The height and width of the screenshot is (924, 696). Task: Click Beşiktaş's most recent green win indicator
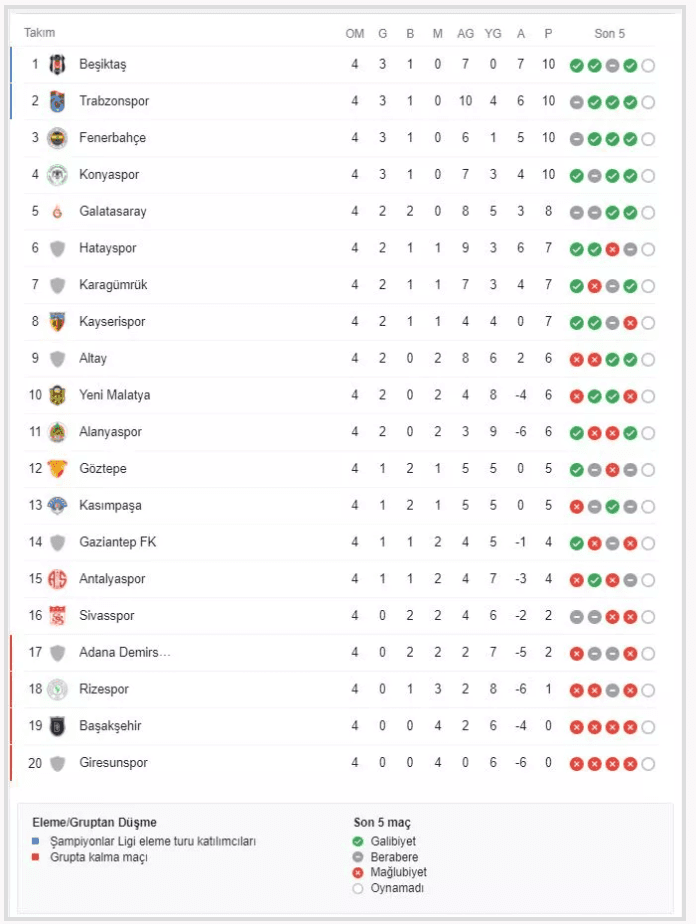pyautogui.click(x=630, y=66)
